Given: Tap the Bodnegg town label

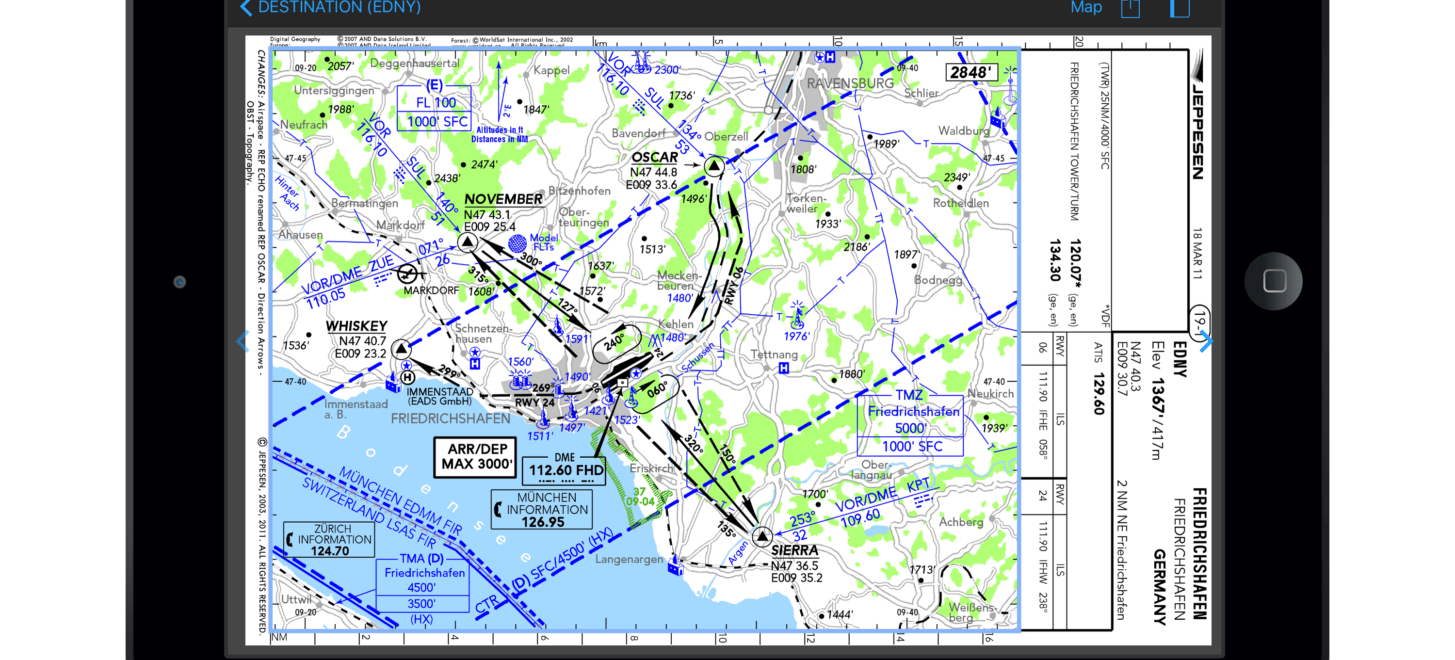Looking at the screenshot, I should click(x=938, y=280).
